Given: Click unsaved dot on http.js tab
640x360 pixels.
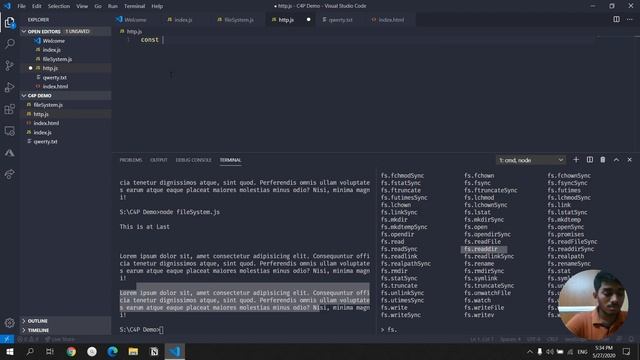Looking at the screenshot, I should (x=309, y=20).
